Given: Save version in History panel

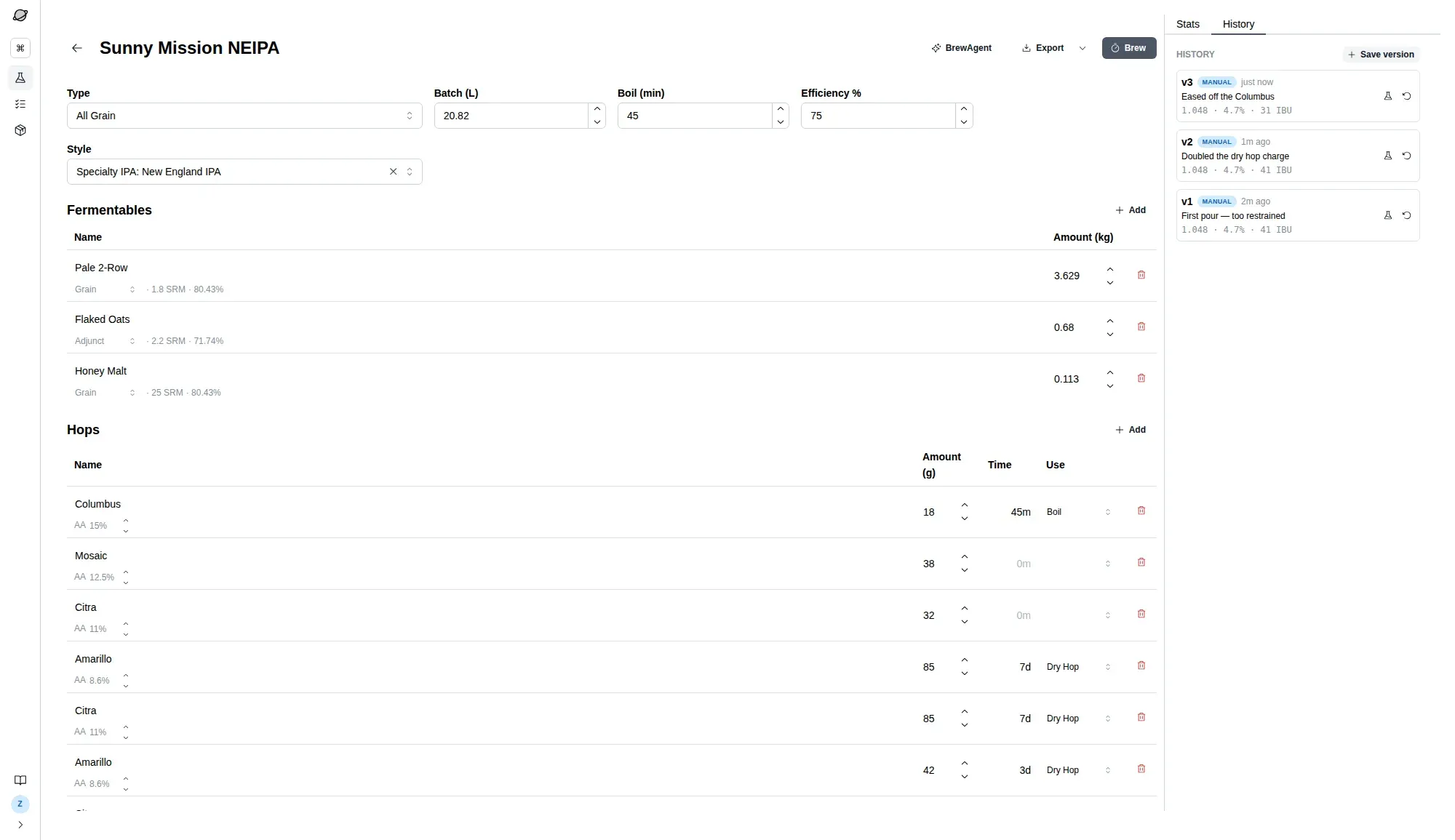Looking at the screenshot, I should (x=1381, y=55).
